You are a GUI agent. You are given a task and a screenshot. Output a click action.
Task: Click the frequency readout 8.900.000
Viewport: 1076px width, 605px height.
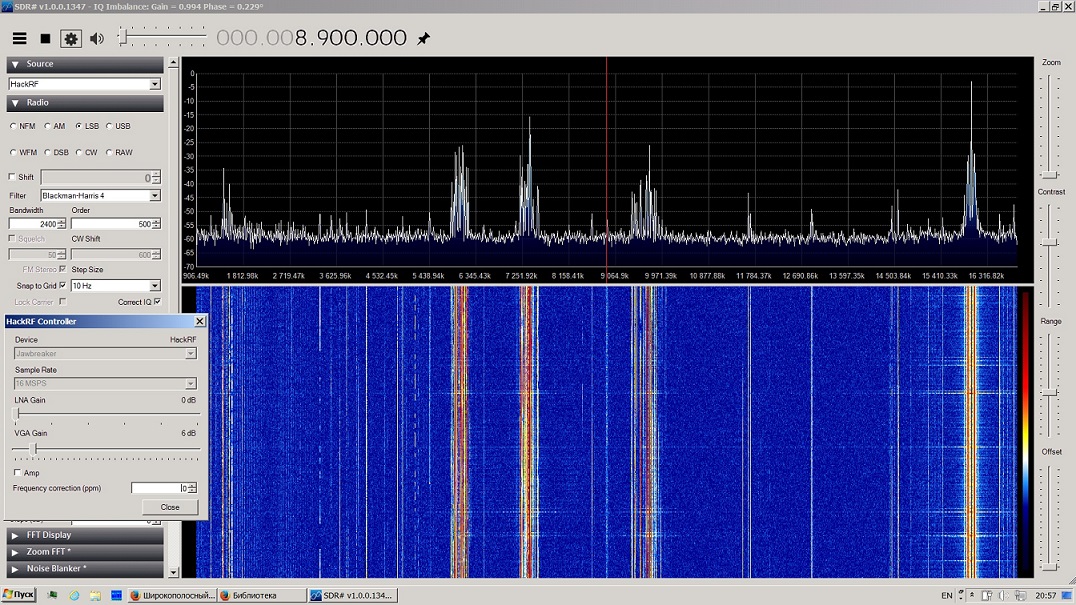[x=351, y=38]
